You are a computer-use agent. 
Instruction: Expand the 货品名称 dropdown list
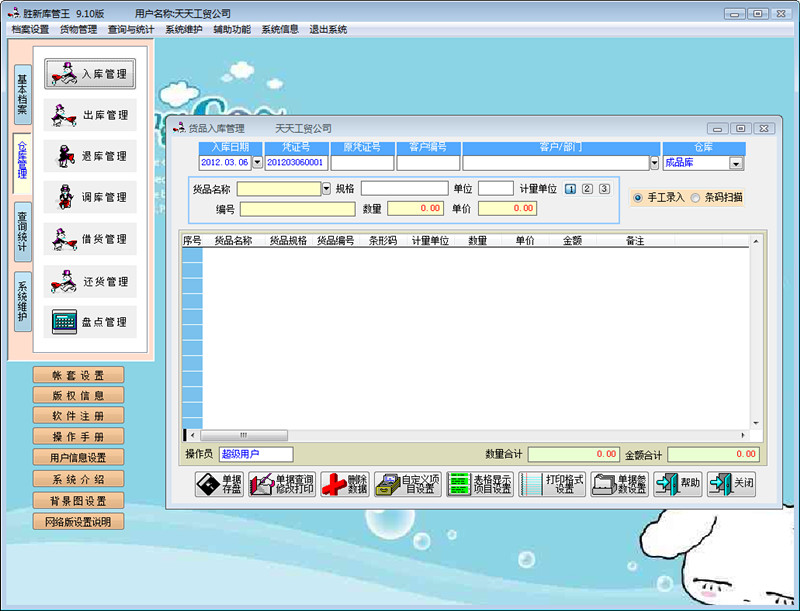point(326,188)
